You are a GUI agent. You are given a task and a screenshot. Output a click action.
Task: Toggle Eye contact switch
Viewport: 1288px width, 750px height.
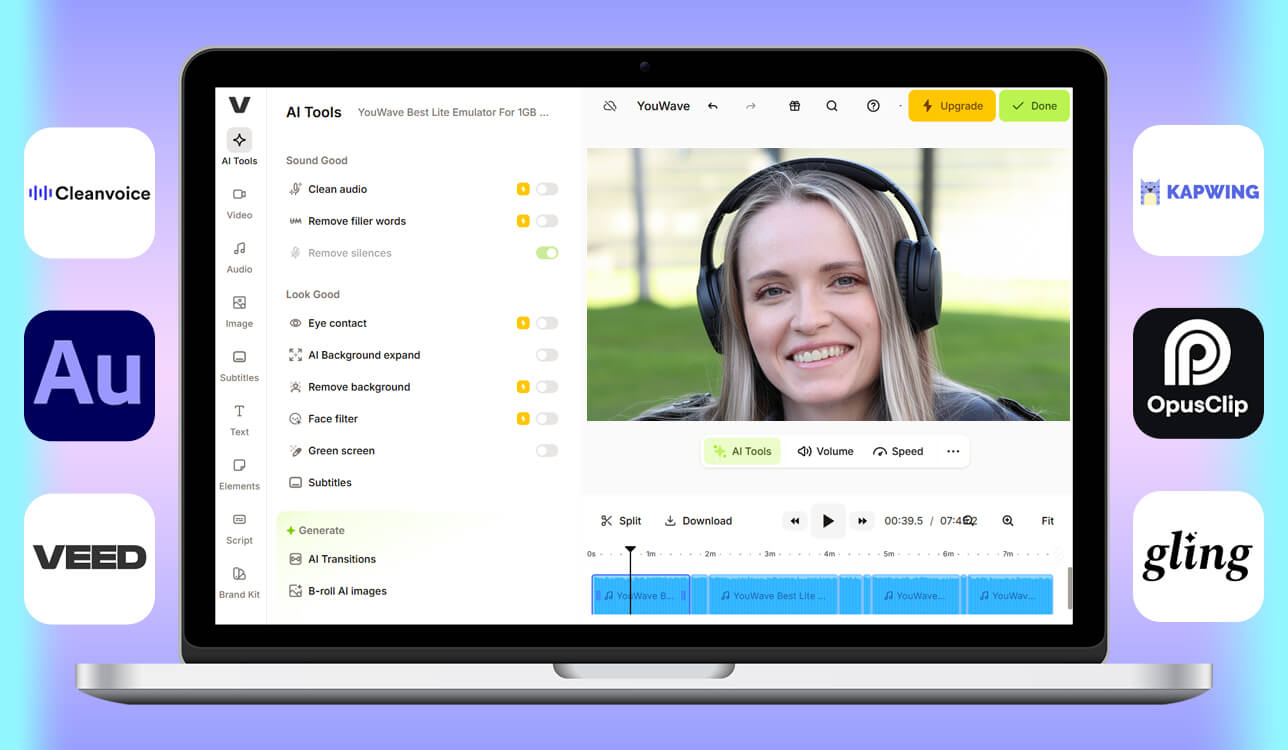[x=547, y=323]
